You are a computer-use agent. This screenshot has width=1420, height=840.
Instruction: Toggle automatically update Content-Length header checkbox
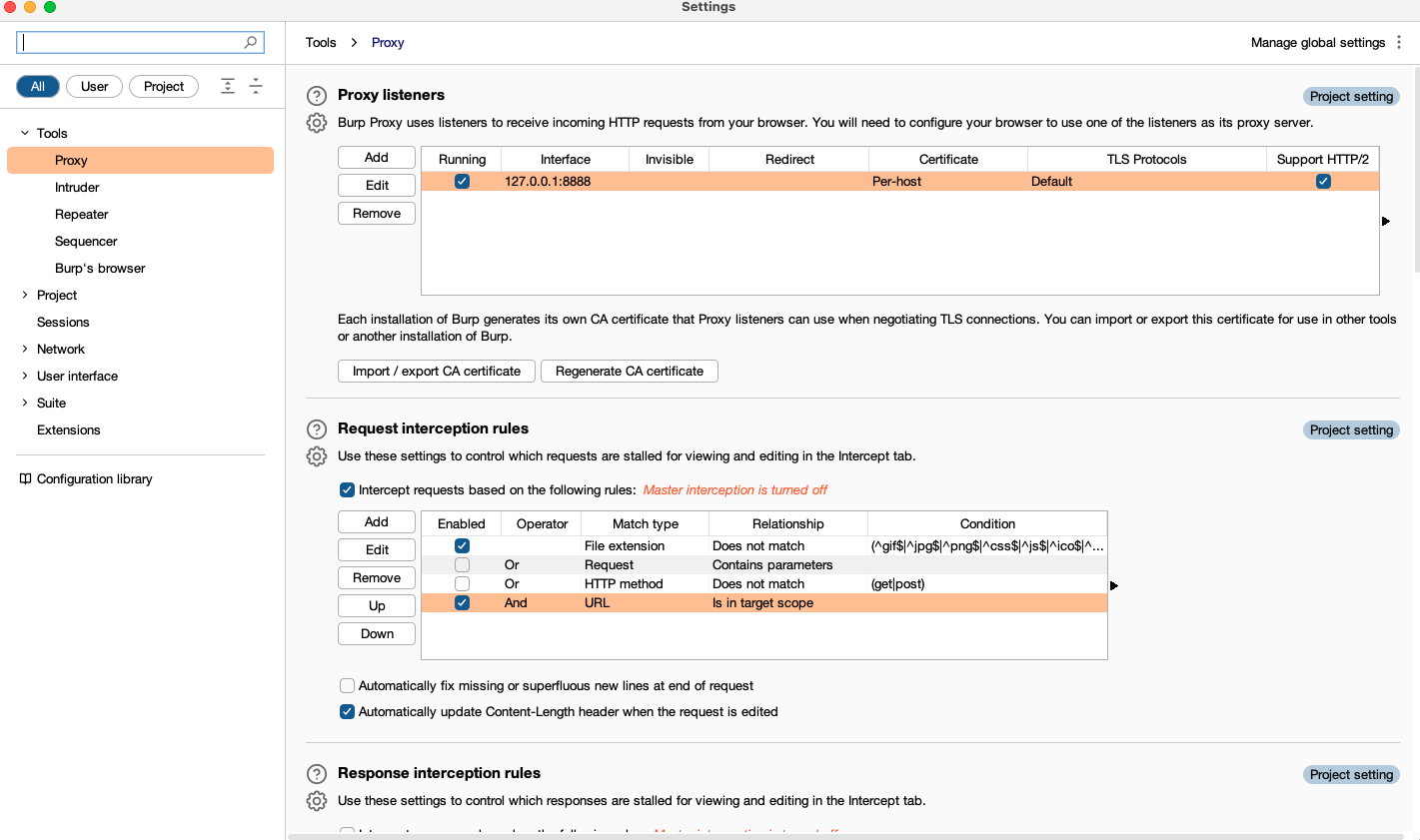[347, 711]
